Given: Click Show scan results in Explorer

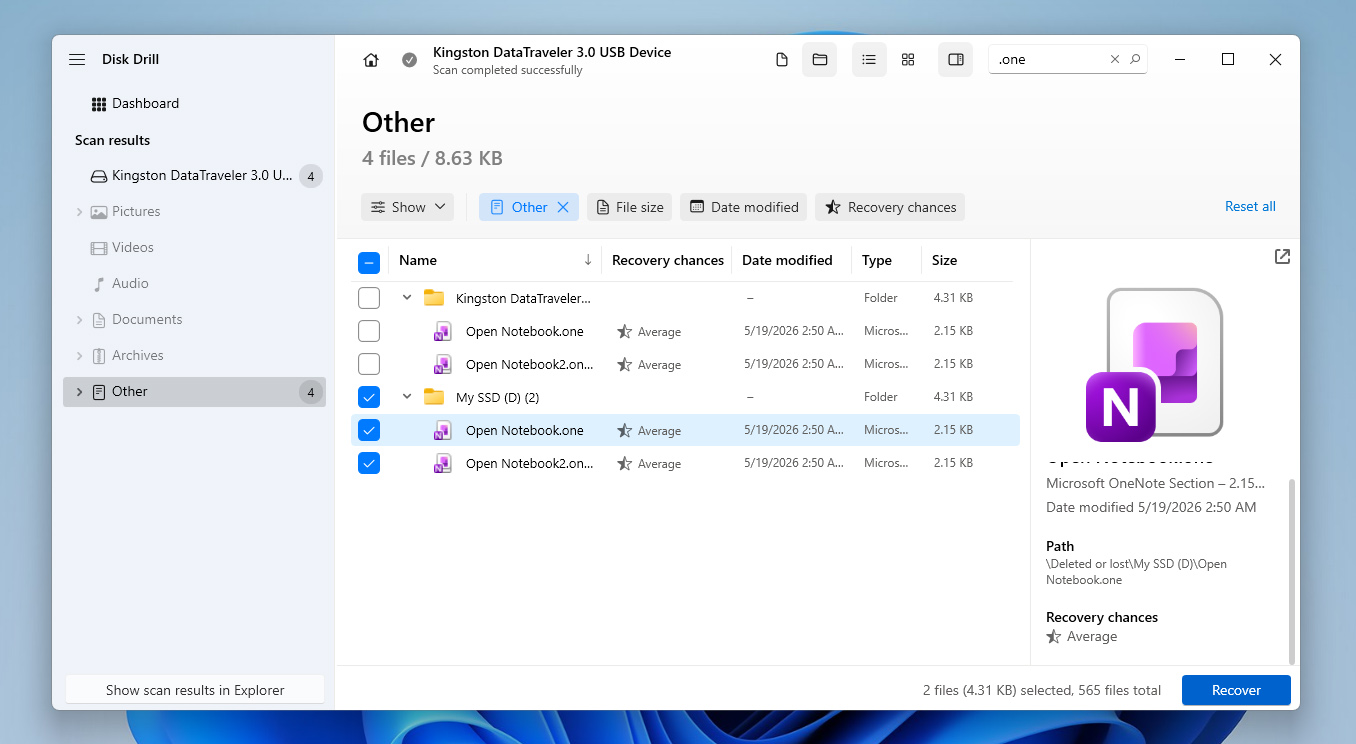Looking at the screenshot, I should point(195,690).
